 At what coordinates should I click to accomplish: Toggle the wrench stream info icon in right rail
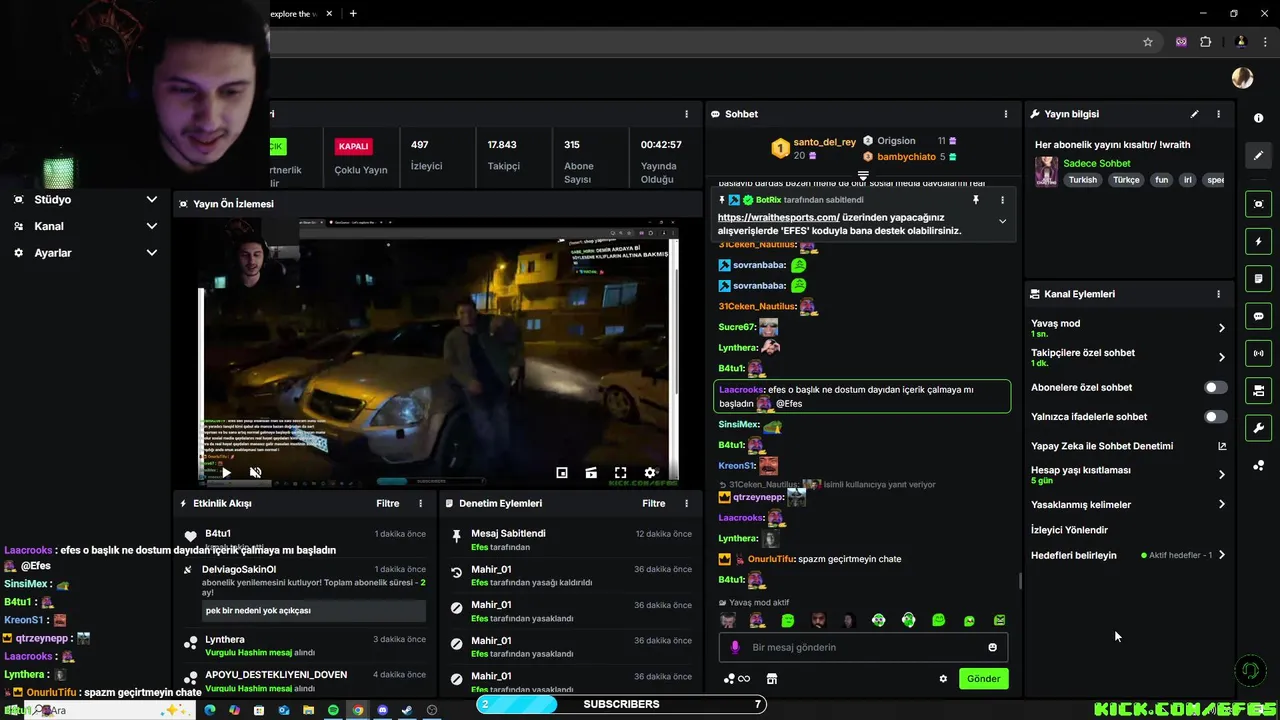pyautogui.click(x=1258, y=428)
